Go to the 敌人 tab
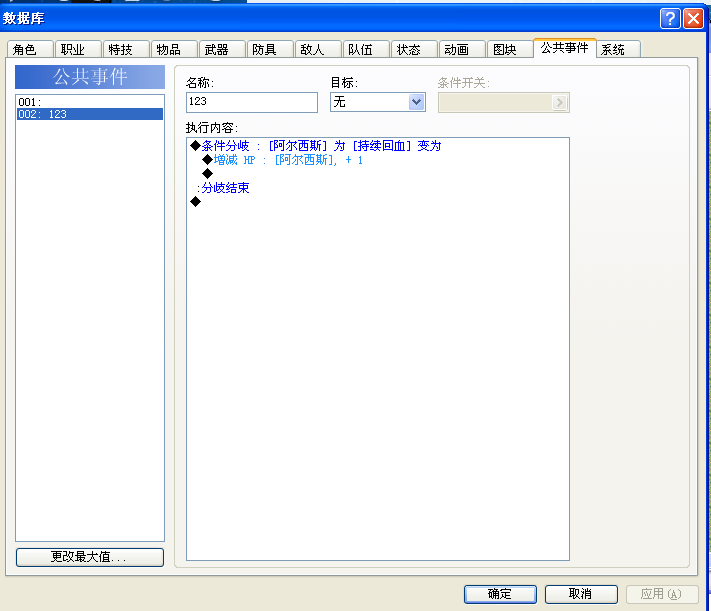711x611 pixels. pyautogui.click(x=318, y=49)
